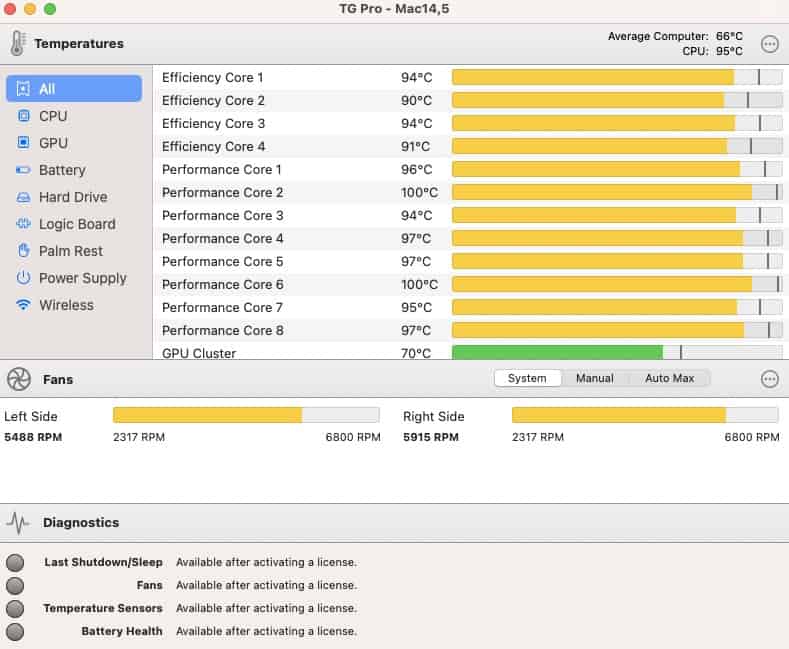Image resolution: width=789 pixels, height=649 pixels.
Task: Click the Left Side fan speed bar
Action: click(x=246, y=415)
